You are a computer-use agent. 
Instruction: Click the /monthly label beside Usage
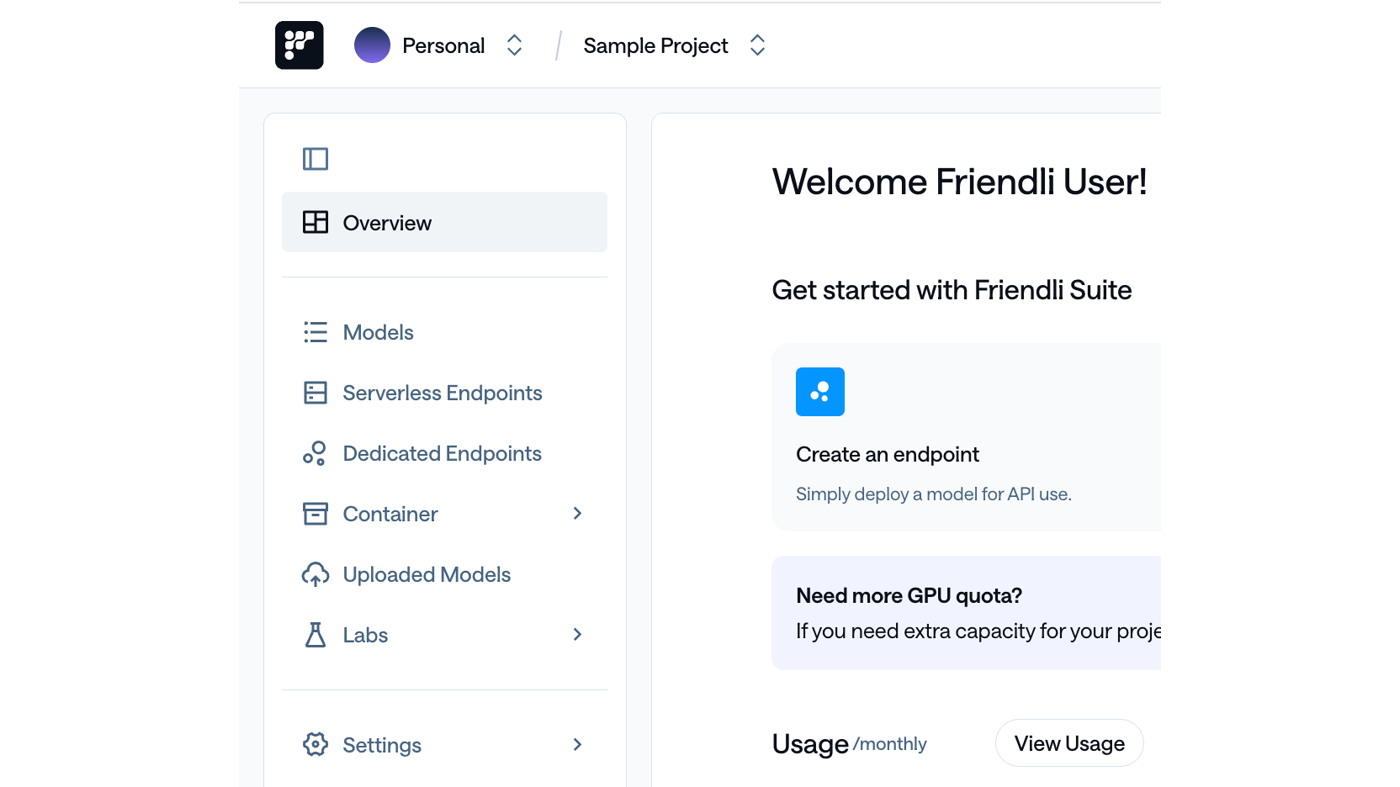pyautogui.click(x=890, y=744)
